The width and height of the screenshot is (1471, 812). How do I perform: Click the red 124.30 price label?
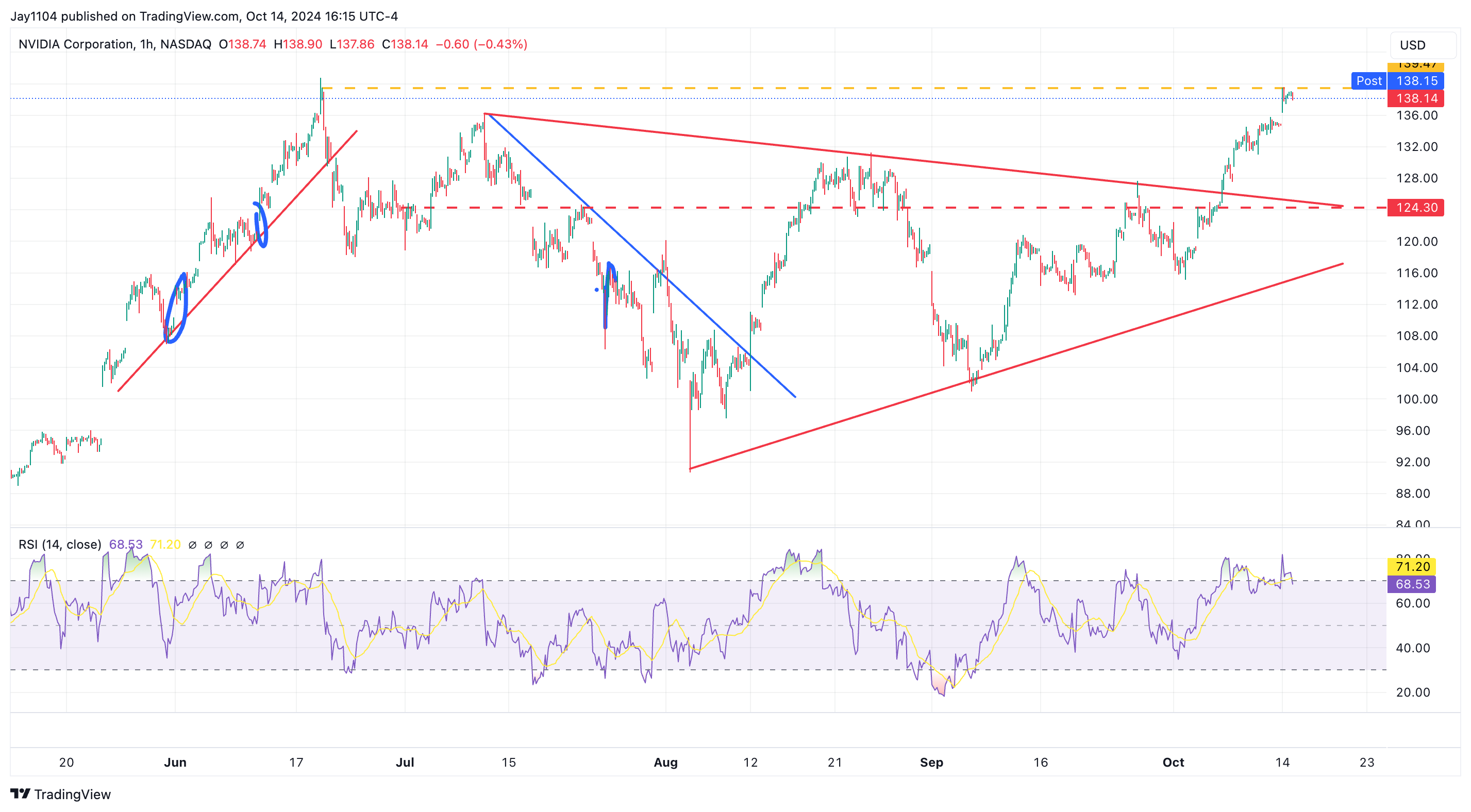1416,207
